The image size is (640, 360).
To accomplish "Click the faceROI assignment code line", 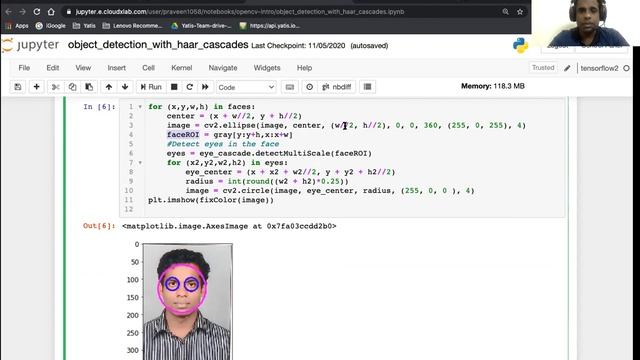I will pos(230,135).
